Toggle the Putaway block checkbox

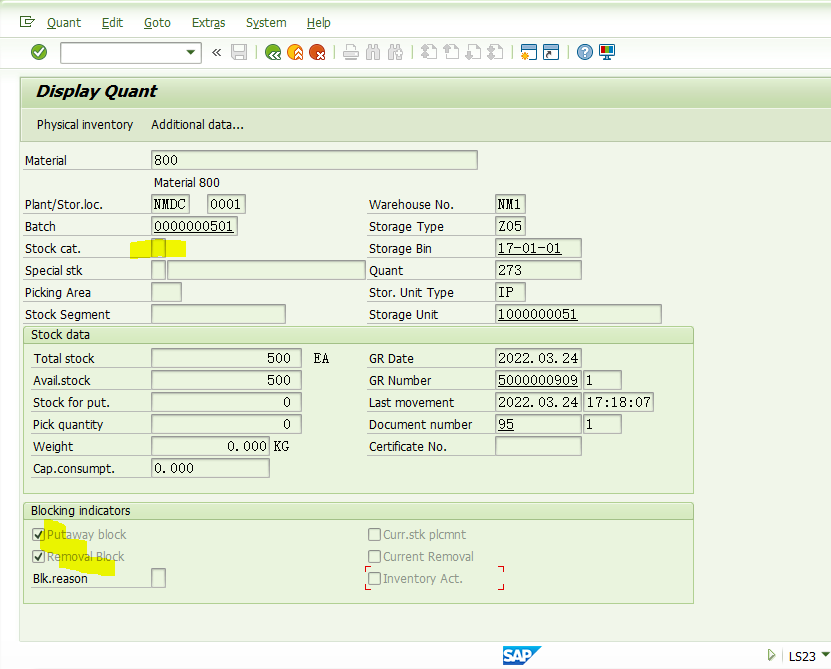37,534
